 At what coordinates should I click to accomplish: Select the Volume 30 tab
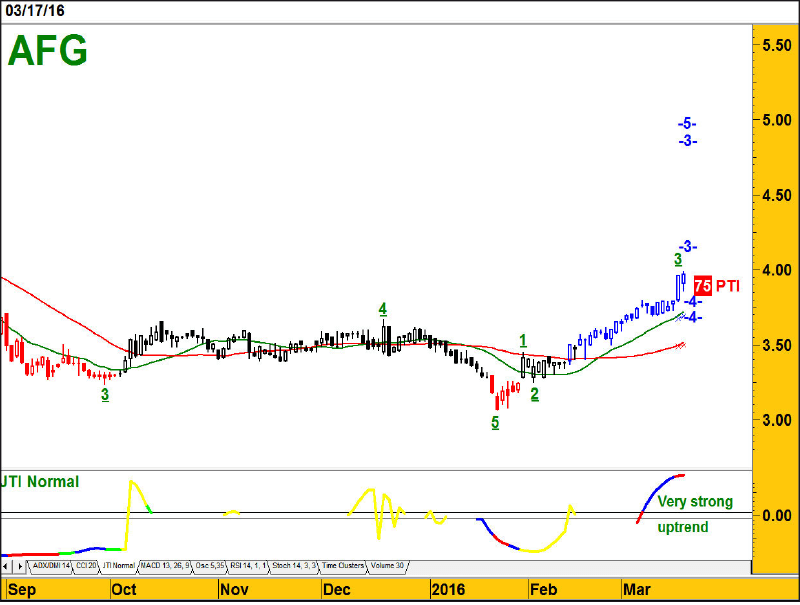(x=388, y=566)
